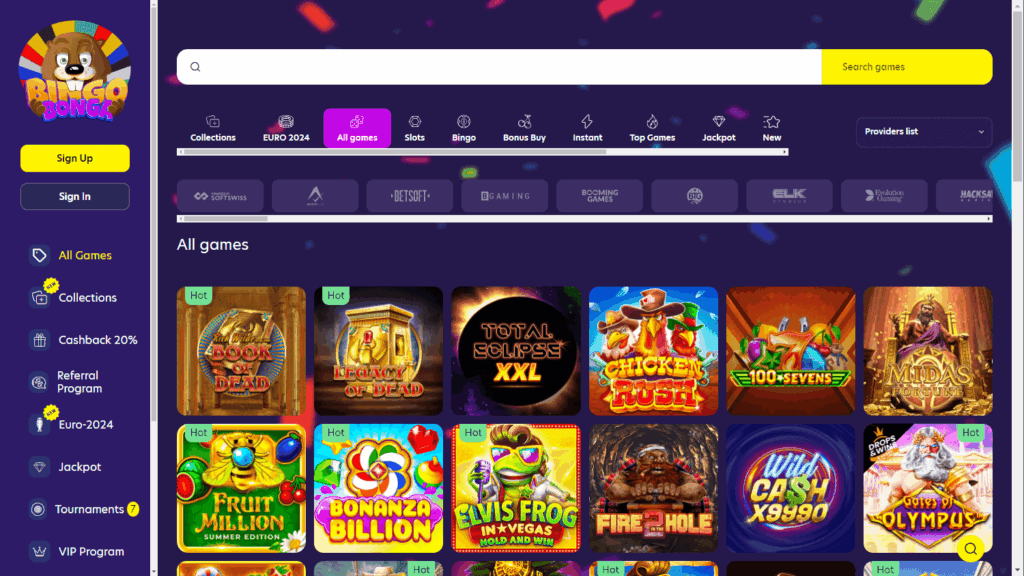The width and height of the screenshot is (1024, 576).
Task: Open the Chicken Rush game thumbnail
Action: (653, 351)
